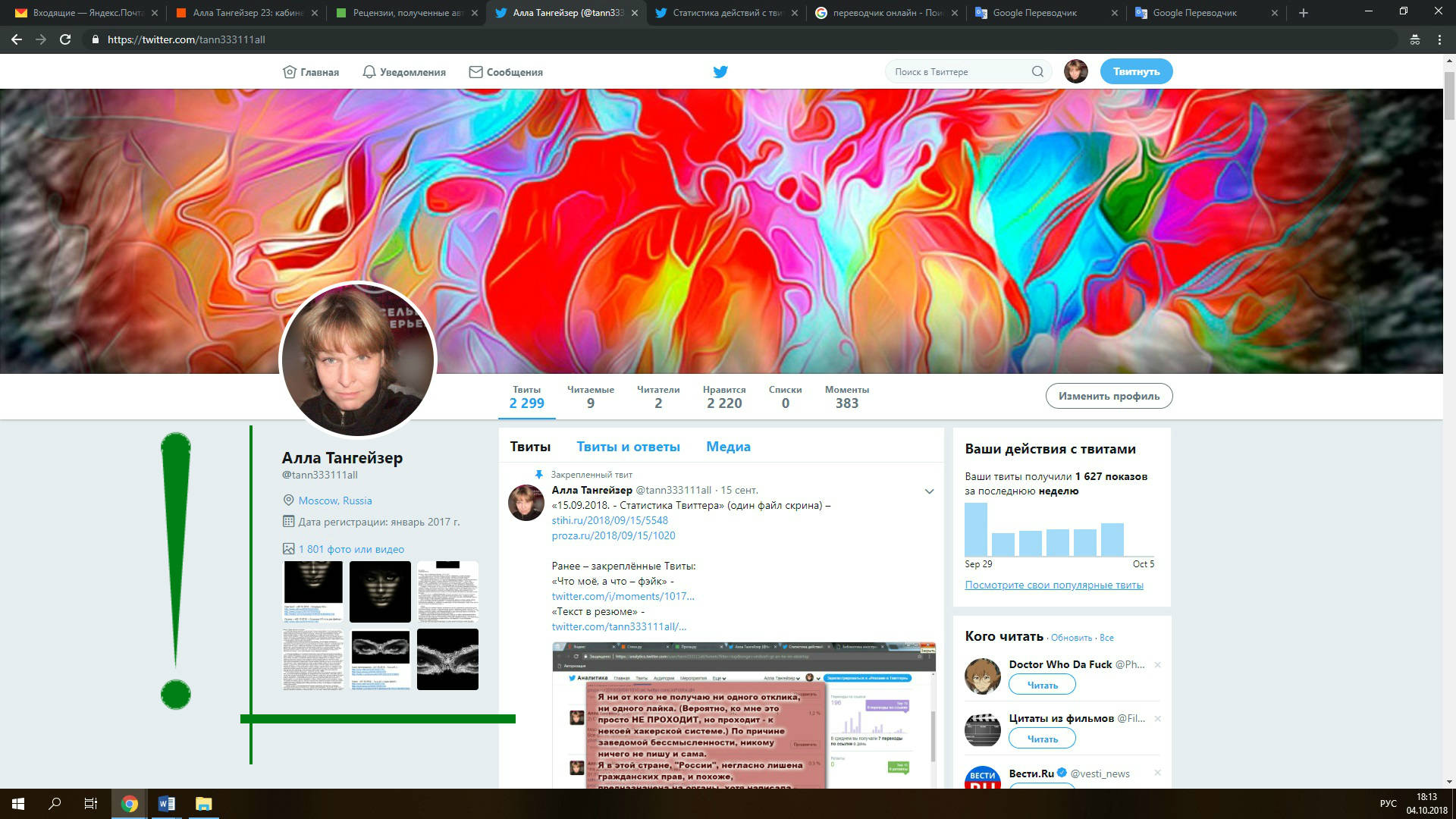
Task: Click the search magnifier icon in Twitter search
Action: point(1037,72)
